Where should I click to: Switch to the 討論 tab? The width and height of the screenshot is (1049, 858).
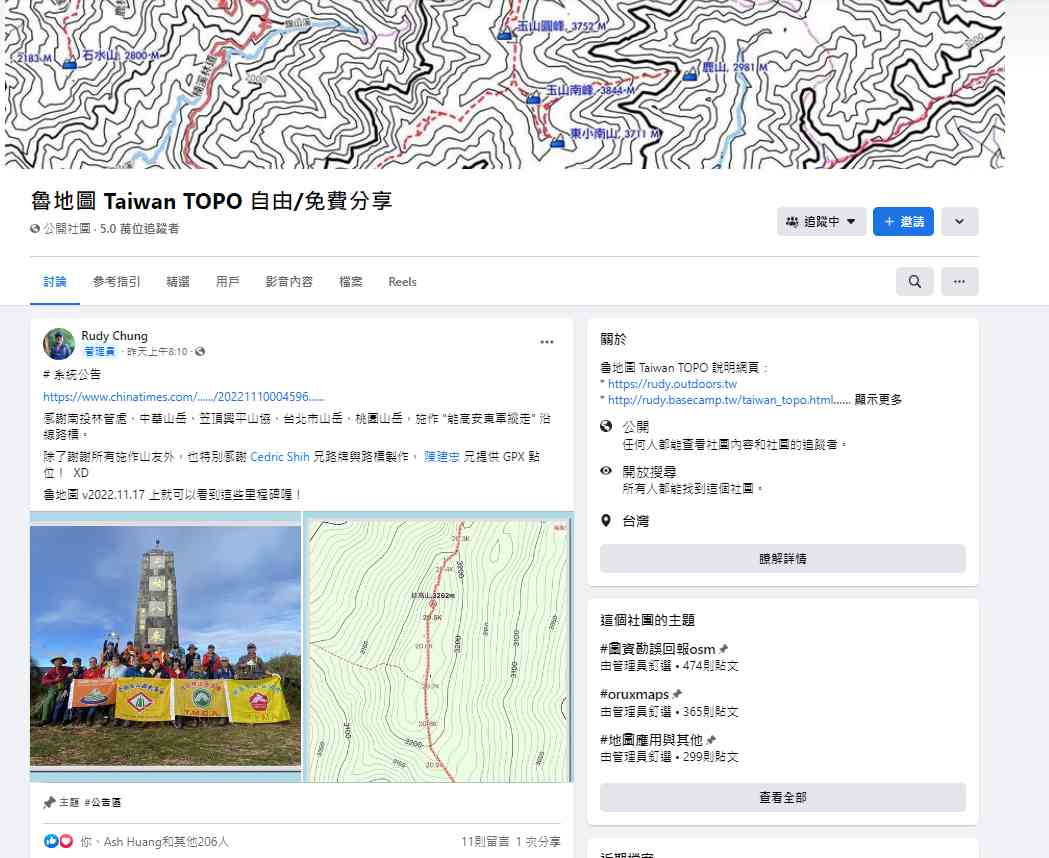pos(55,282)
